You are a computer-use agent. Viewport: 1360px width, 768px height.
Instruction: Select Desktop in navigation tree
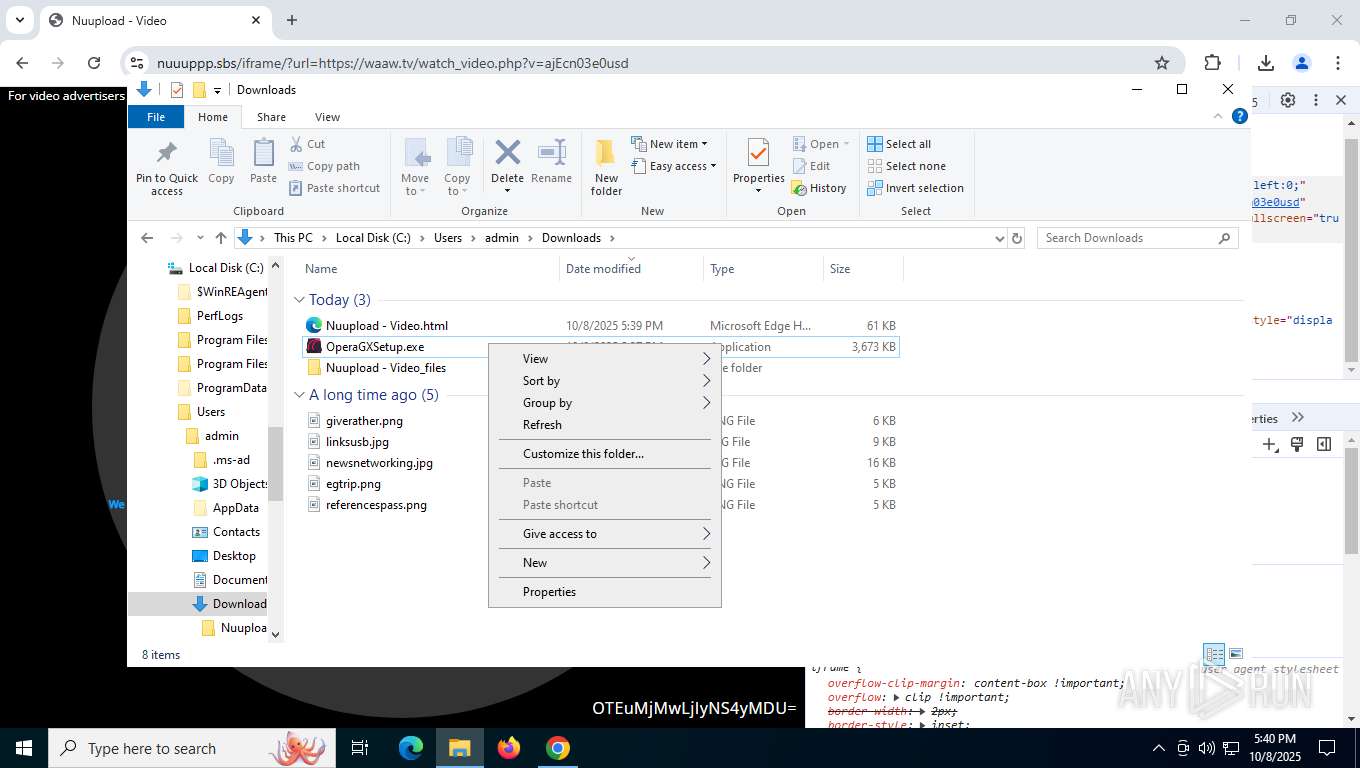tap(234, 556)
